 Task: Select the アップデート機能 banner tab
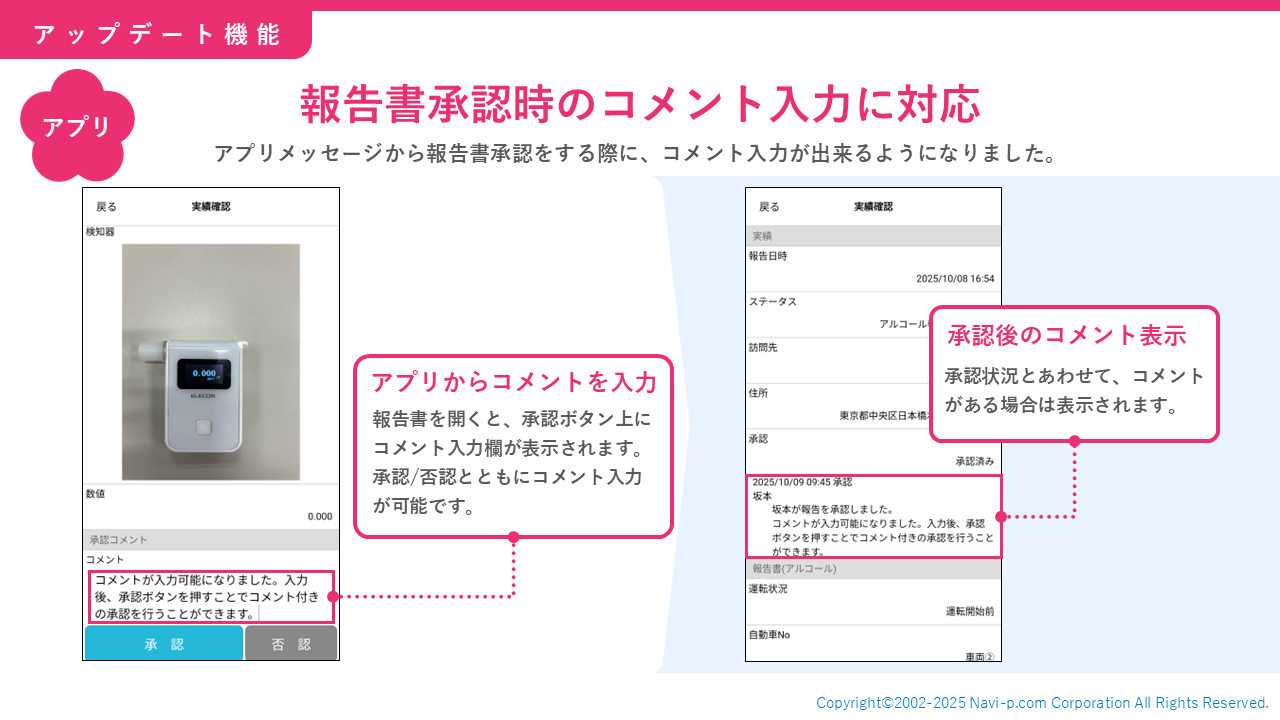tap(156, 34)
